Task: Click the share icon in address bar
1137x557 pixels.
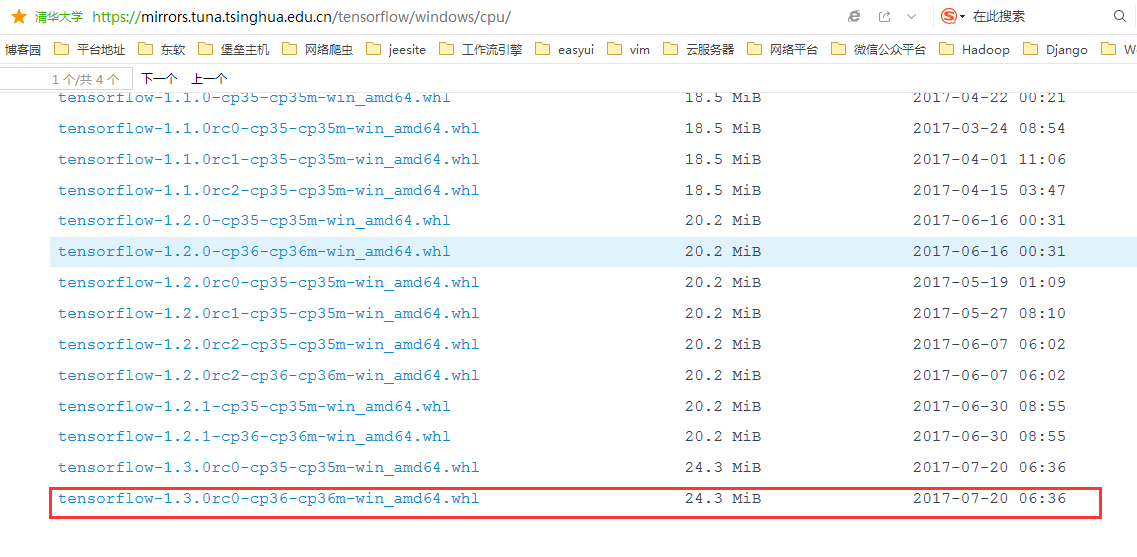Action: point(885,16)
